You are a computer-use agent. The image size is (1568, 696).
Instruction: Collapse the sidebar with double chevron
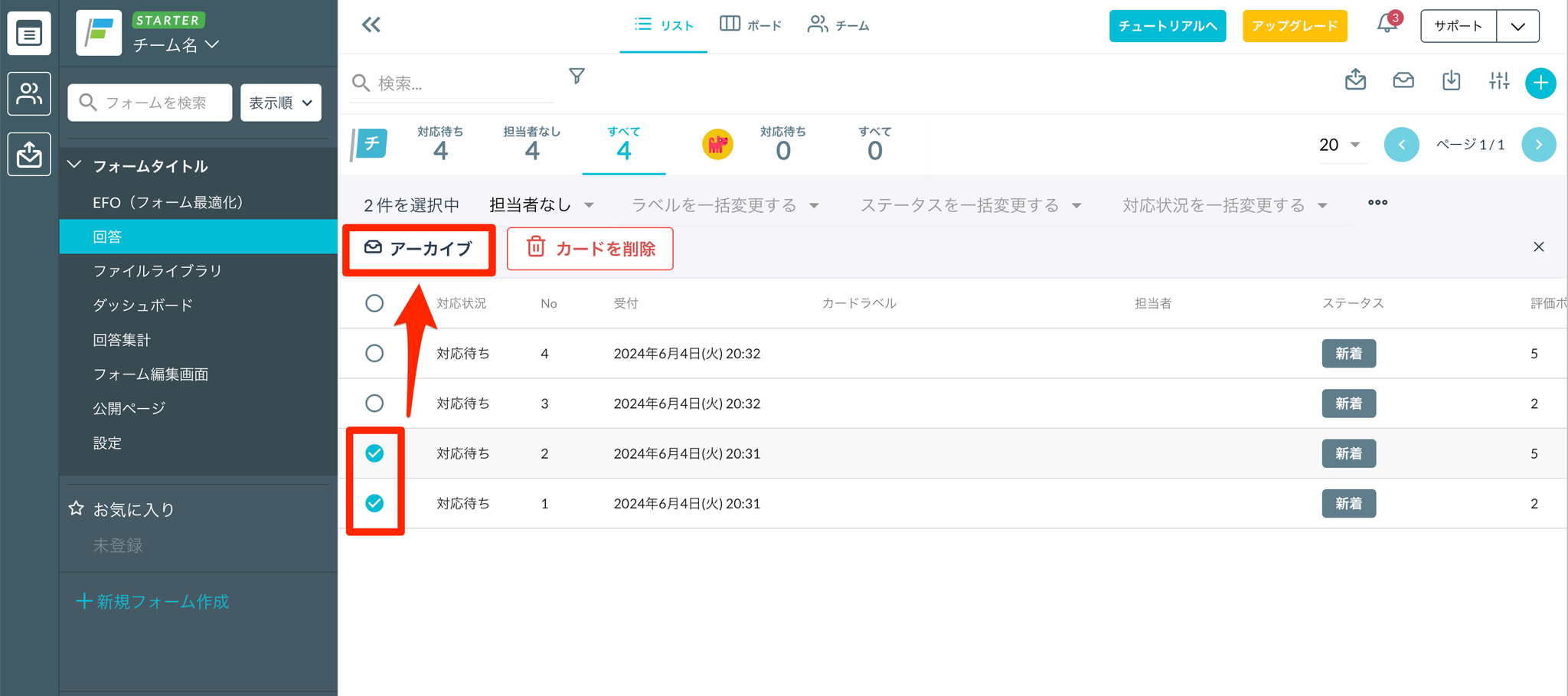coord(371,25)
